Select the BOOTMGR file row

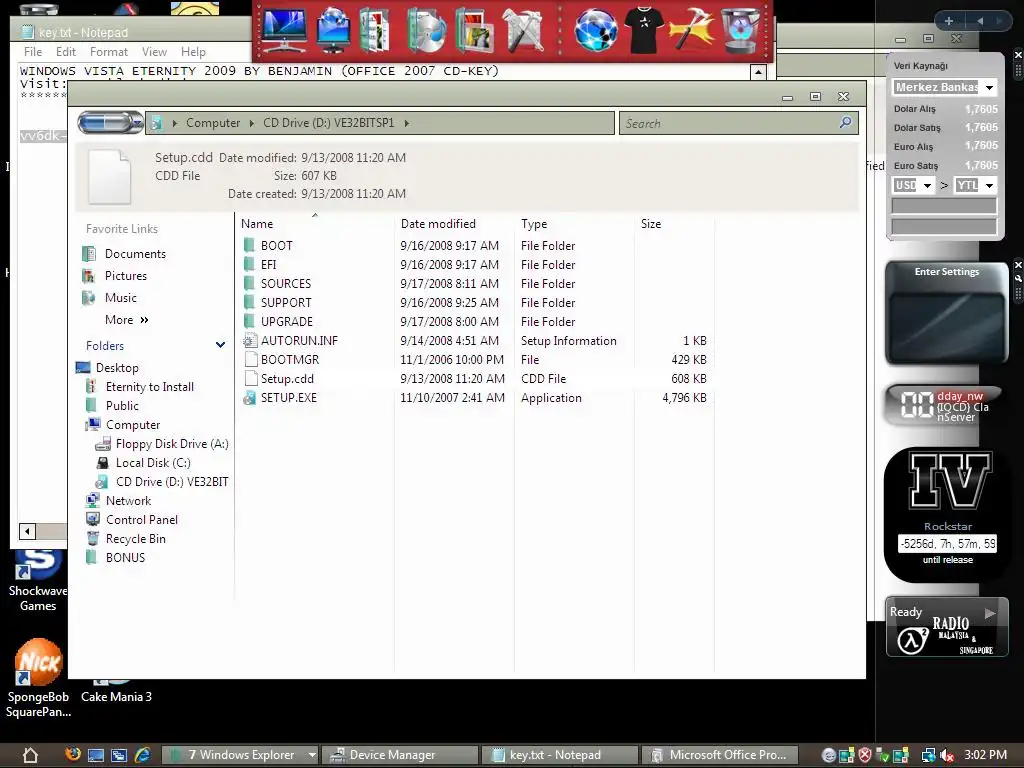475,360
